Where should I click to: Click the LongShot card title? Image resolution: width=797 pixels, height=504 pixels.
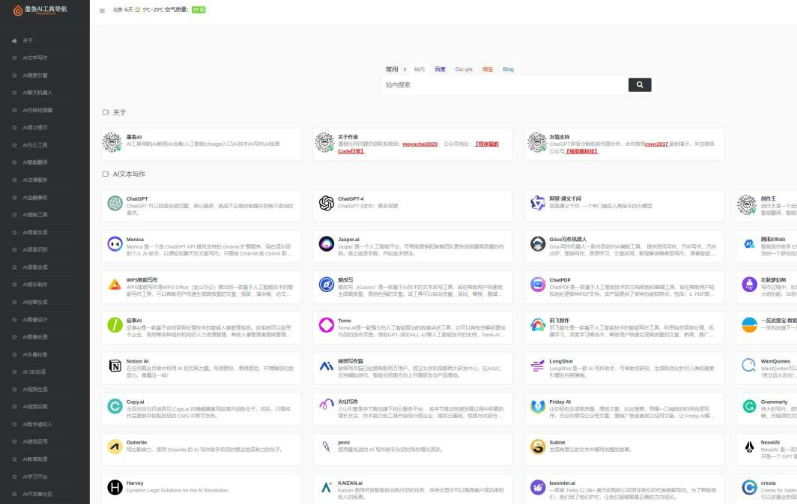tap(561, 361)
